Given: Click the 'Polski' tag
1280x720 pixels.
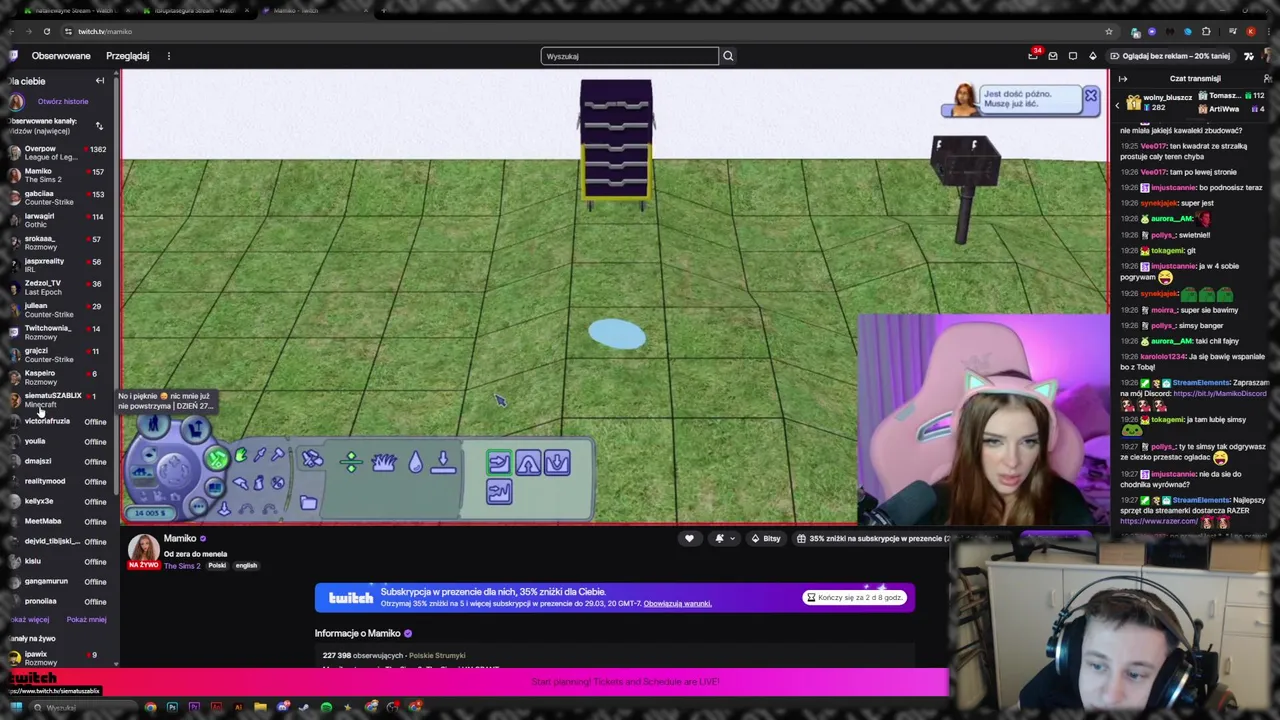Looking at the screenshot, I should tap(217, 566).
